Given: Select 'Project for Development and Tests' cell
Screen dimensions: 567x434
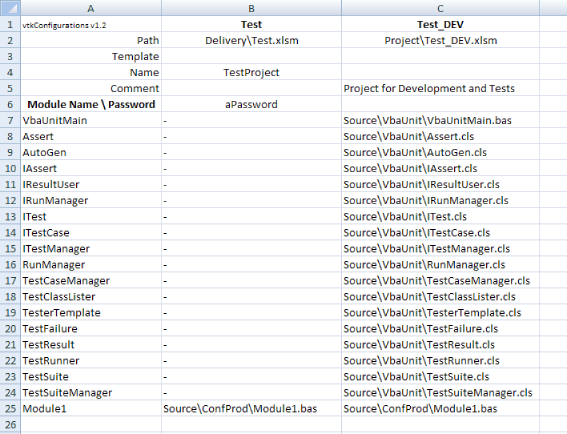Looking at the screenshot, I should click(440, 88).
